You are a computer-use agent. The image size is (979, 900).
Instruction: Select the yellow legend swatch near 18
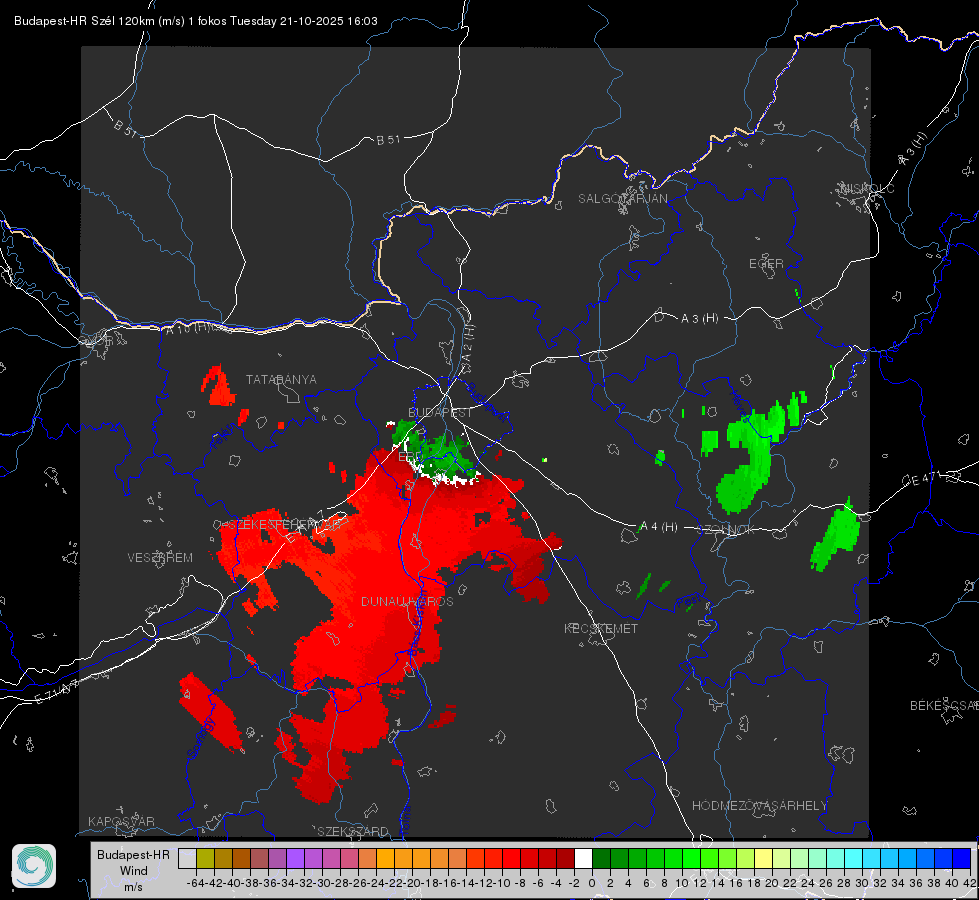click(764, 859)
